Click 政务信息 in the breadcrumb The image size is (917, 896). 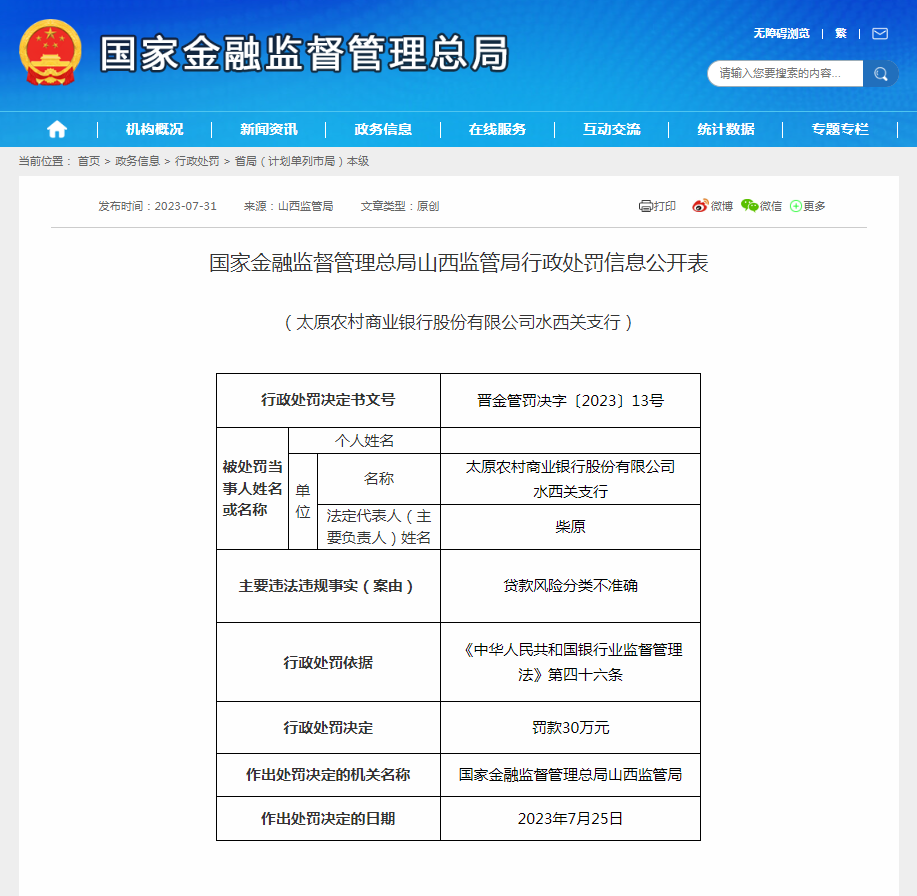click(x=137, y=161)
